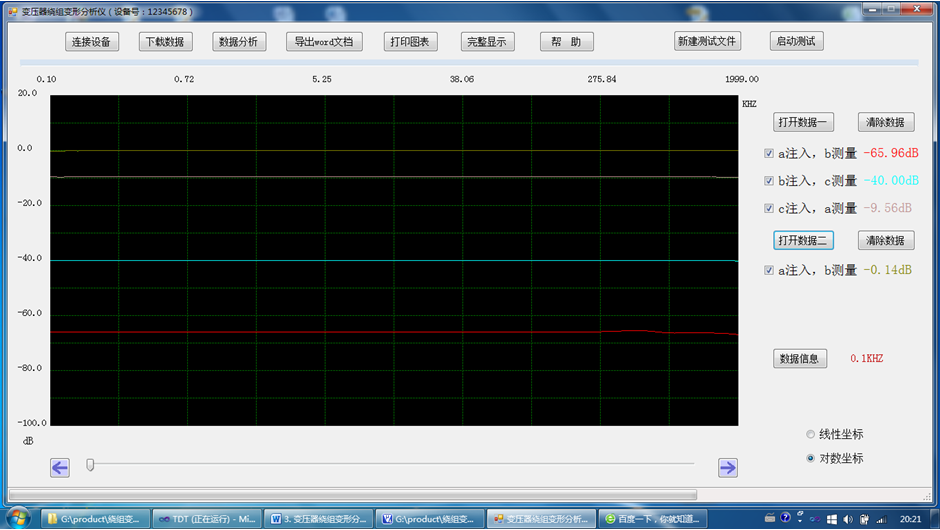
Task: Click the frequency slider thumb
Action: pyautogui.click(x=91, y=464)
